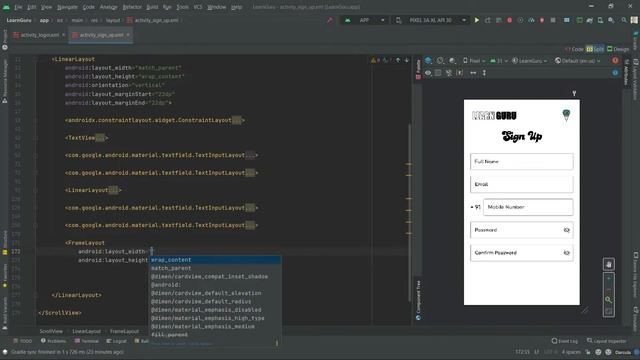Click the up arrow highlighted-error navigation icon
The height and width of the screenshot is (360, 640).
point(398,60)
